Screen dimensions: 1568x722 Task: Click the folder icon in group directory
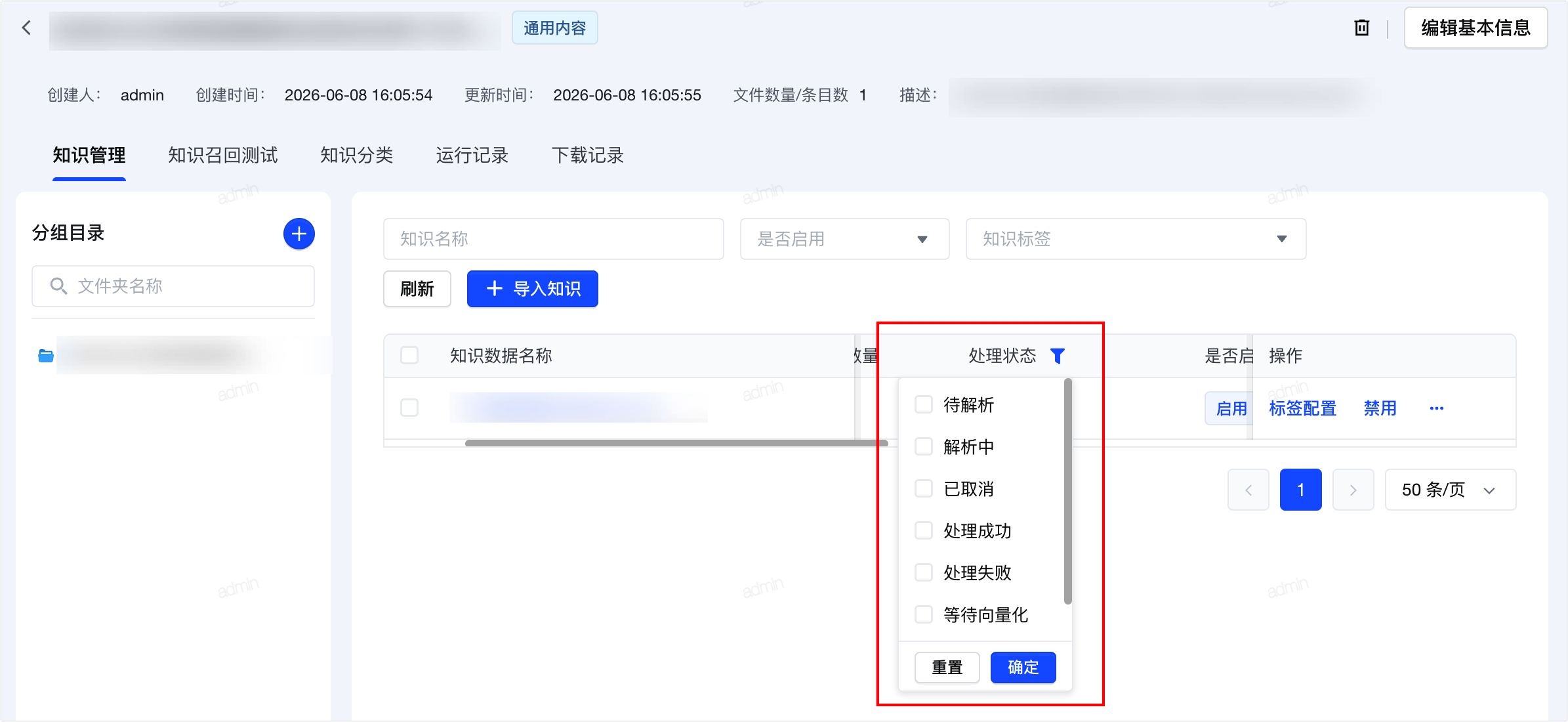click(46, 356)
